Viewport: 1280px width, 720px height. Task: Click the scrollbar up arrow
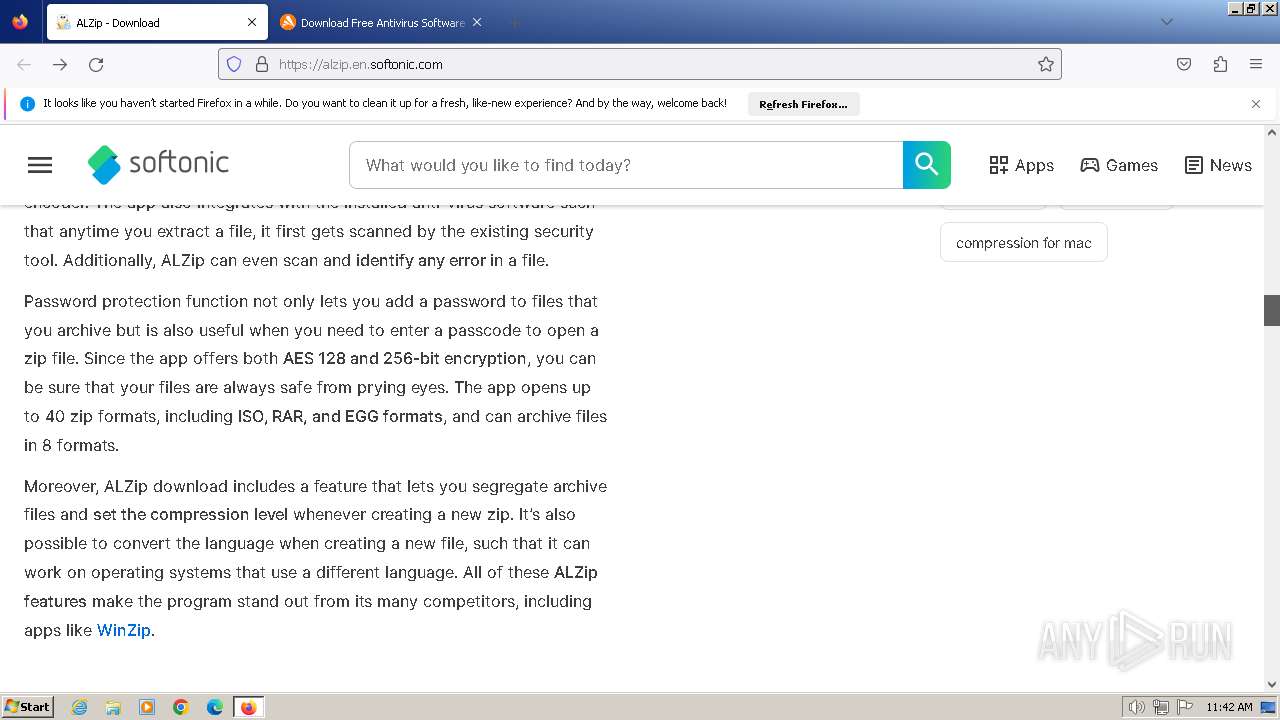point(1272,132)
